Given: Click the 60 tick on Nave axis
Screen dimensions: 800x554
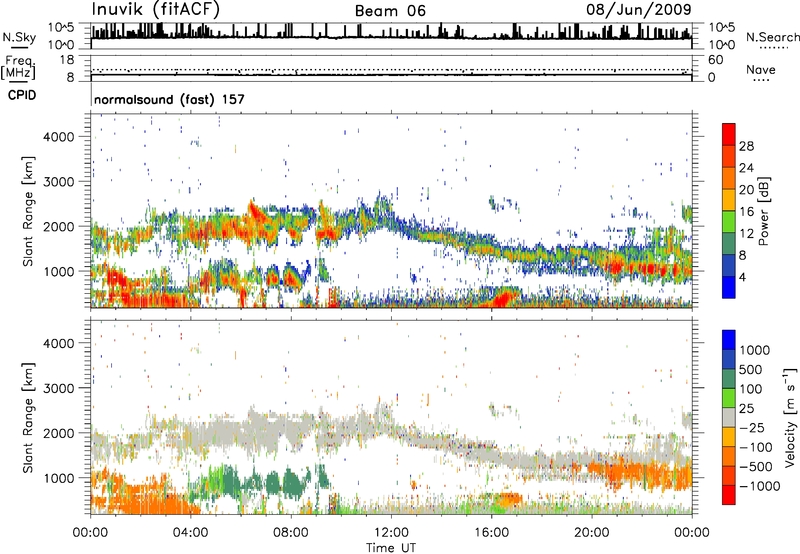Looking at the screenshot, I should pos(716,60).
